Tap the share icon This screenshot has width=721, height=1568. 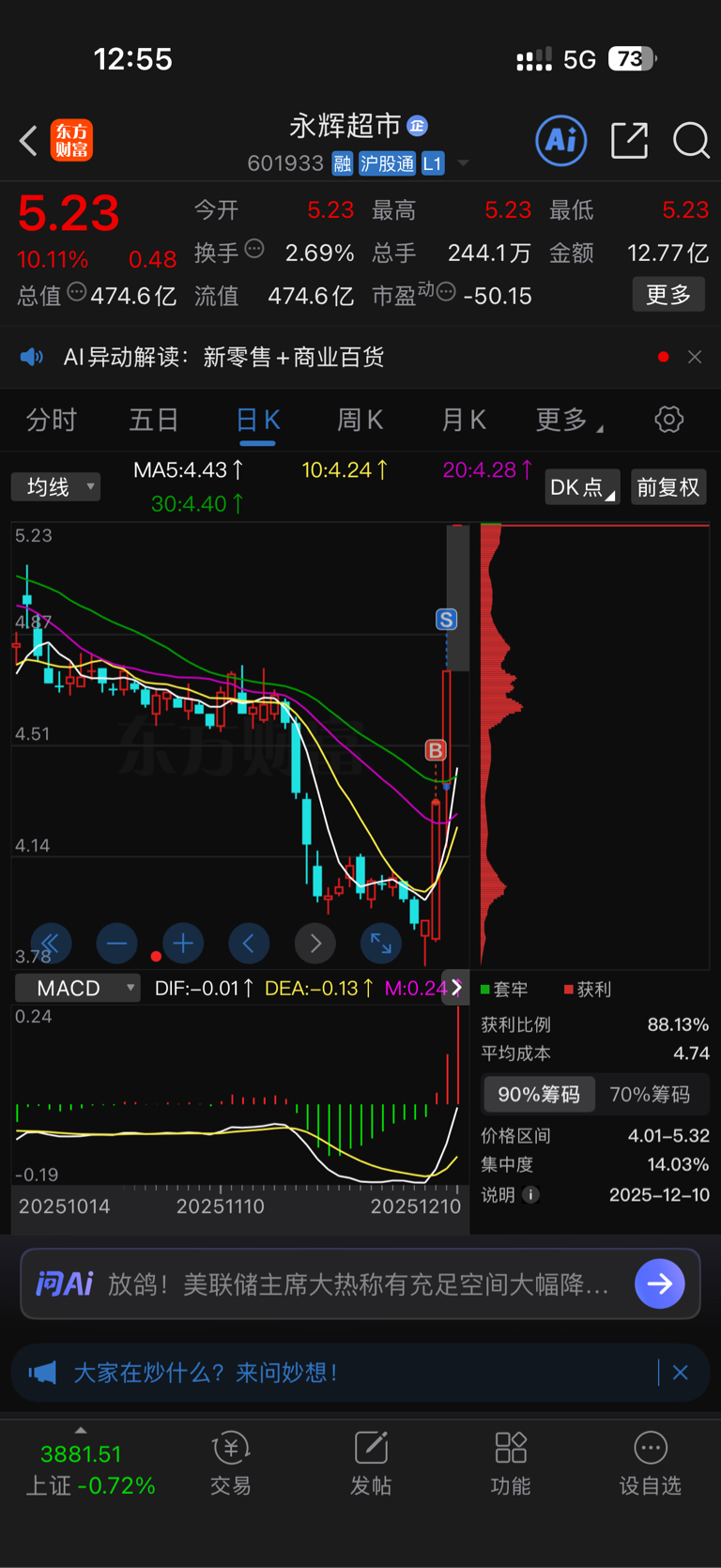tap(629, 141)
